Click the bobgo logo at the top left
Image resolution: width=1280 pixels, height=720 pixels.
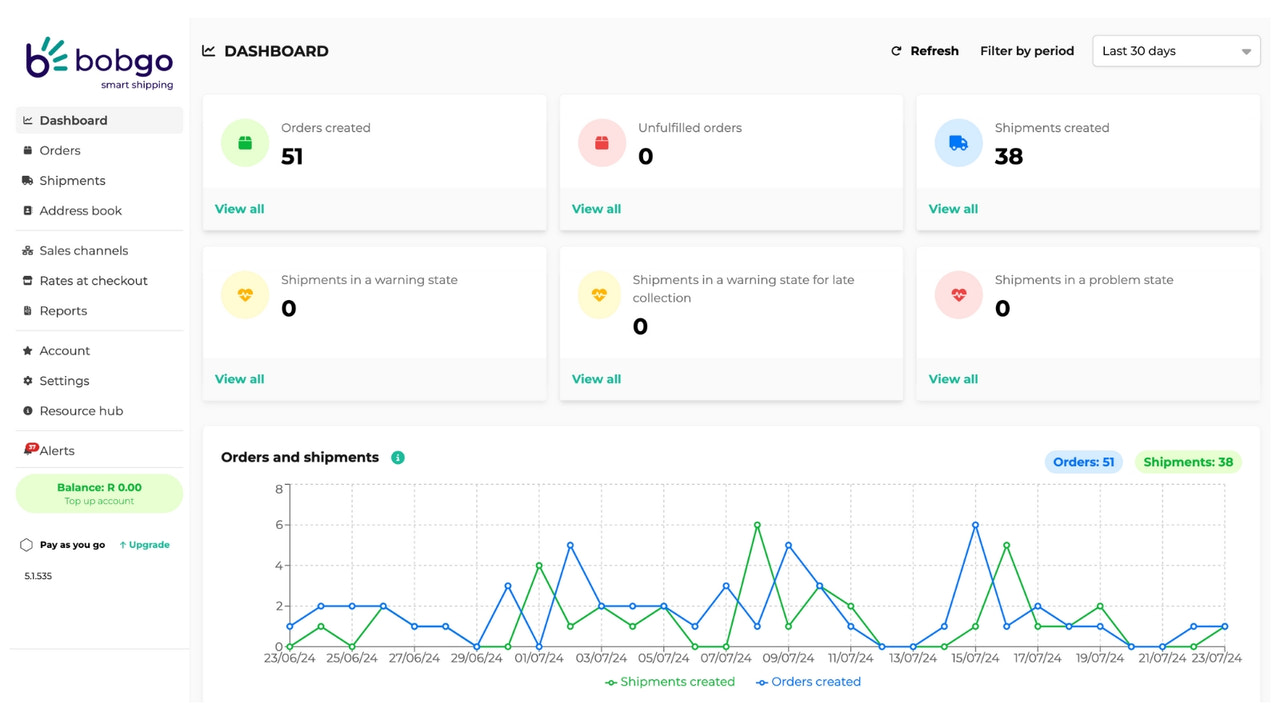click(99, 60)
